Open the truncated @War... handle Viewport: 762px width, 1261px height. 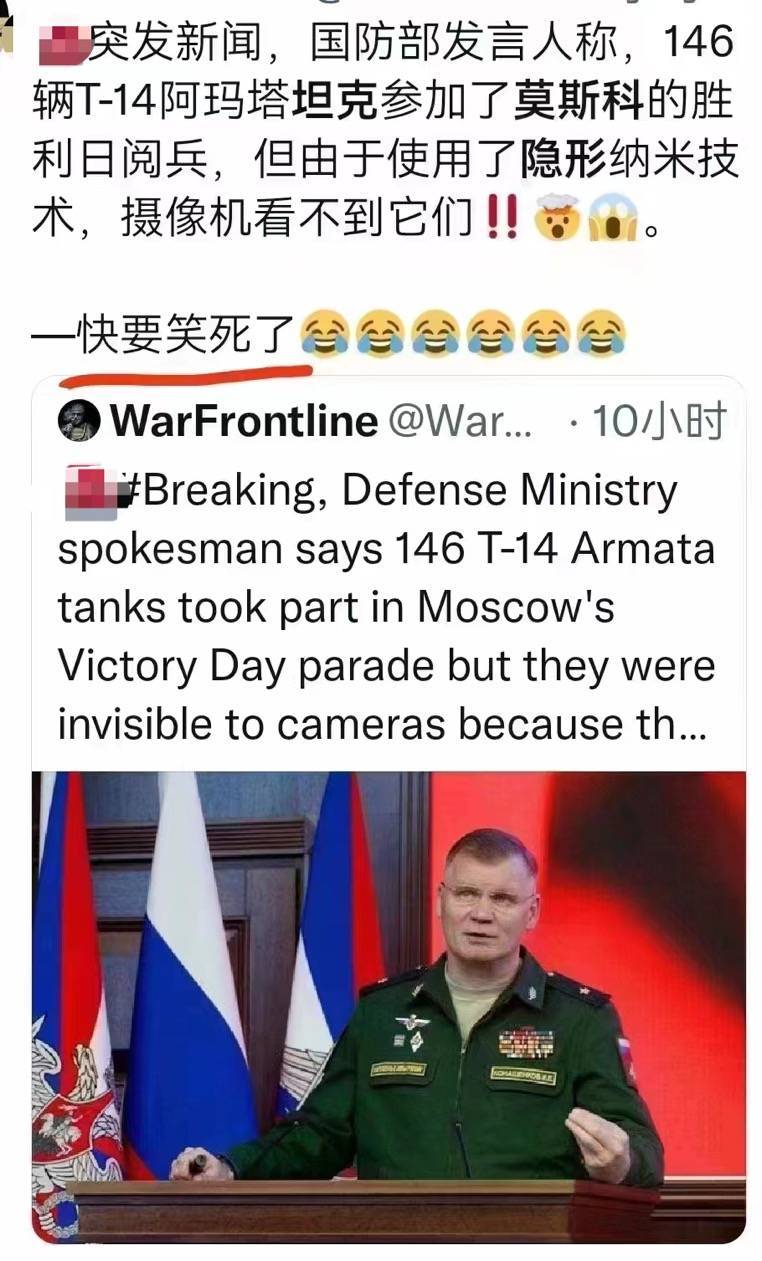(x=460, y=422)
